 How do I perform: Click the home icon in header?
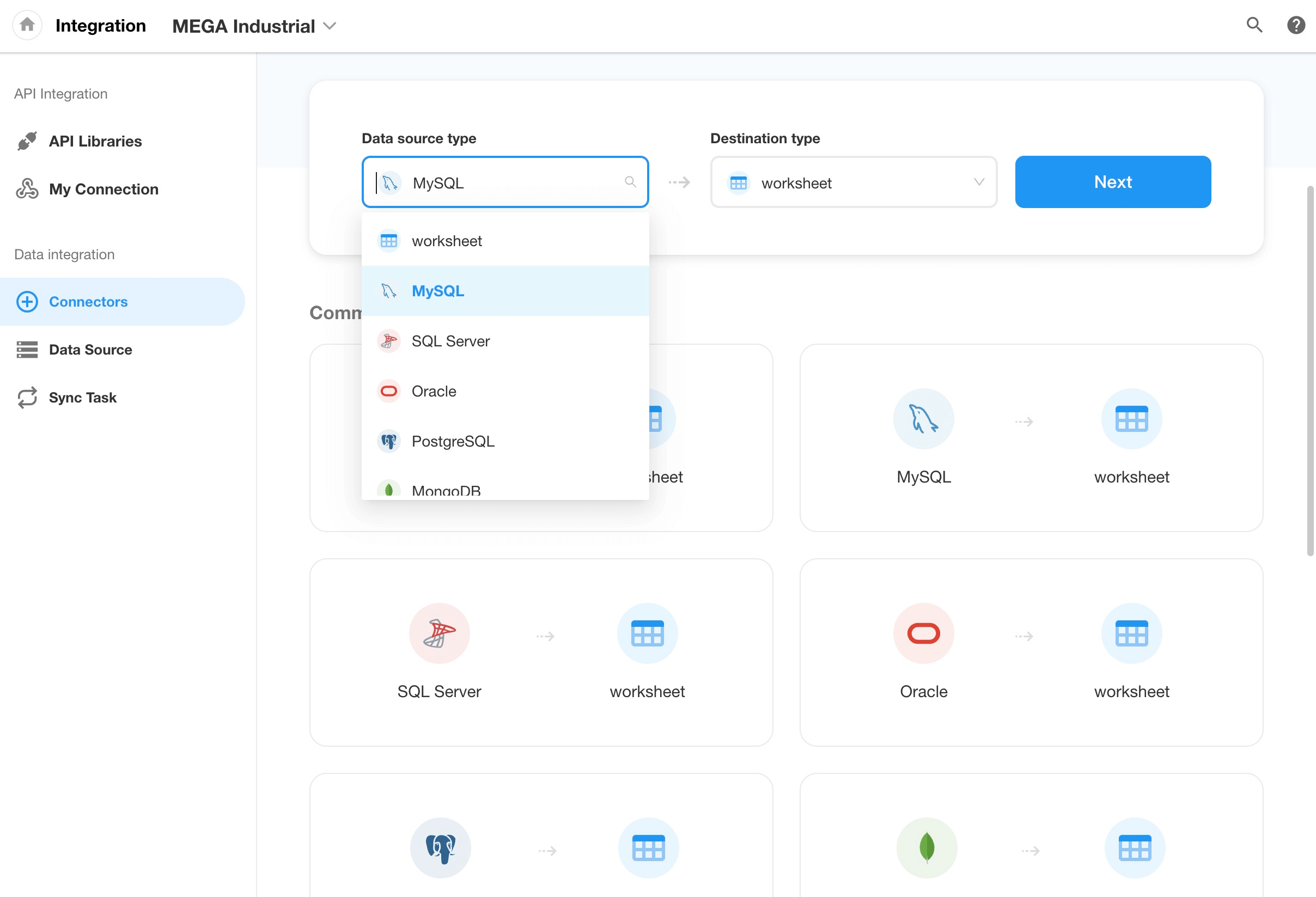tap(27, 25)
